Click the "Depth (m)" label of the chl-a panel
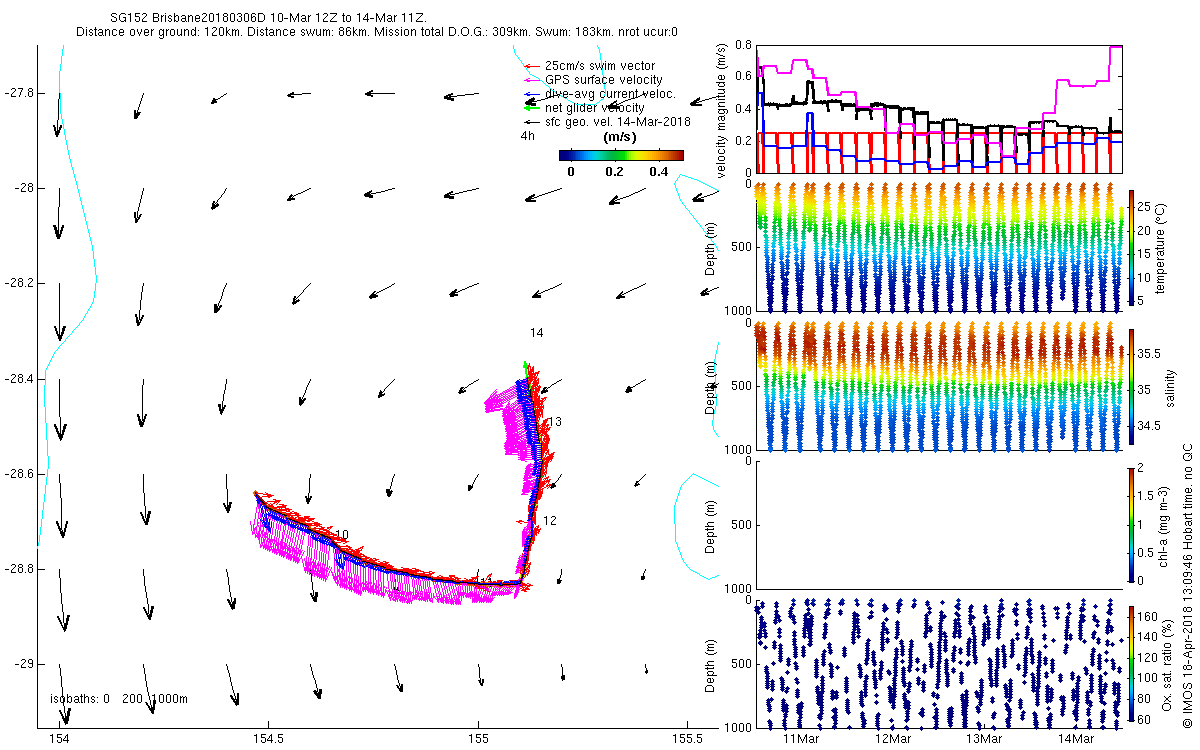 pos(711,525)
